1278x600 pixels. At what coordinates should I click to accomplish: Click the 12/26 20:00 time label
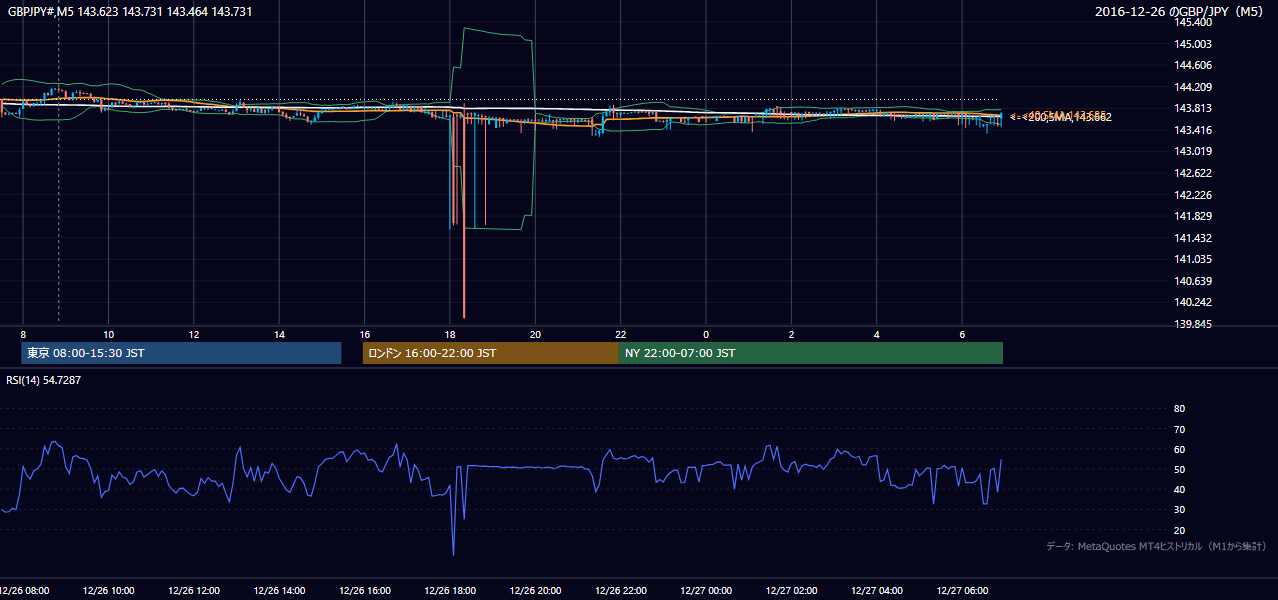[535, 590]
